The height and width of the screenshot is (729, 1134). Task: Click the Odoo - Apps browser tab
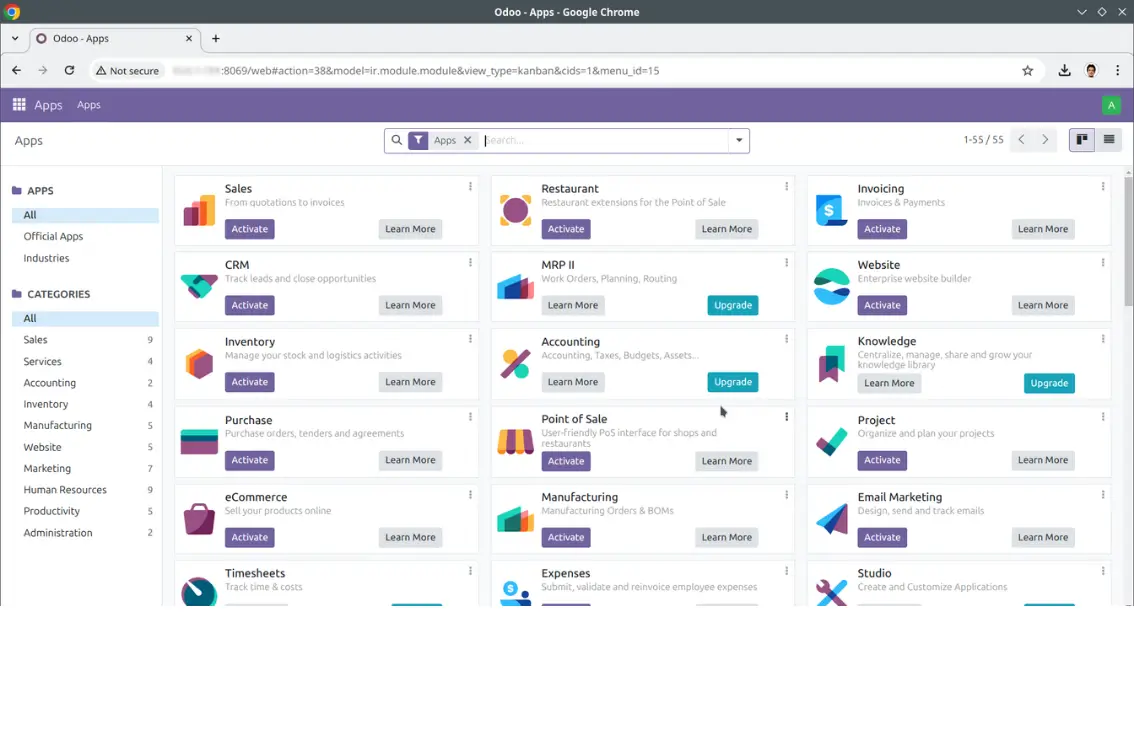tap(110, 39)
